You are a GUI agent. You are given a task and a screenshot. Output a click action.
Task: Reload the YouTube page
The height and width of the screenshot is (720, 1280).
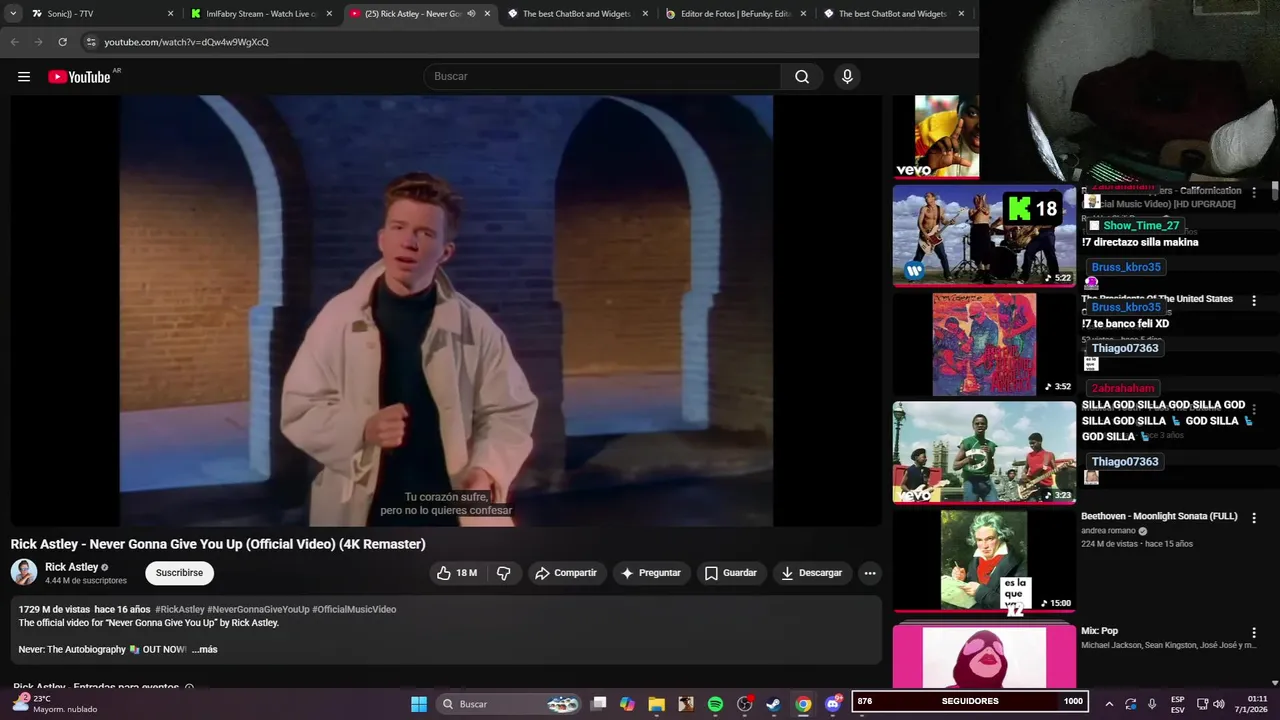pos(62,42)
